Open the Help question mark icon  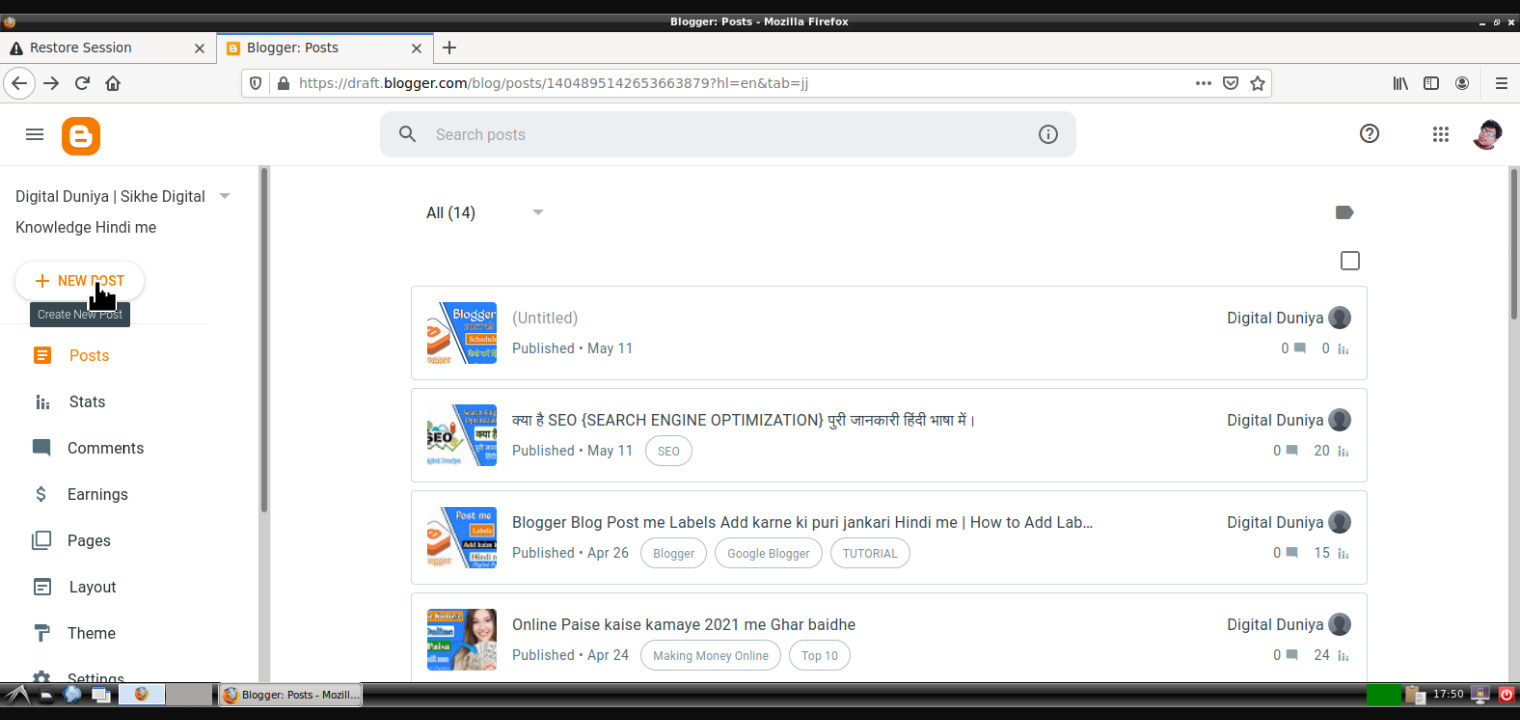pos(1370,133)
